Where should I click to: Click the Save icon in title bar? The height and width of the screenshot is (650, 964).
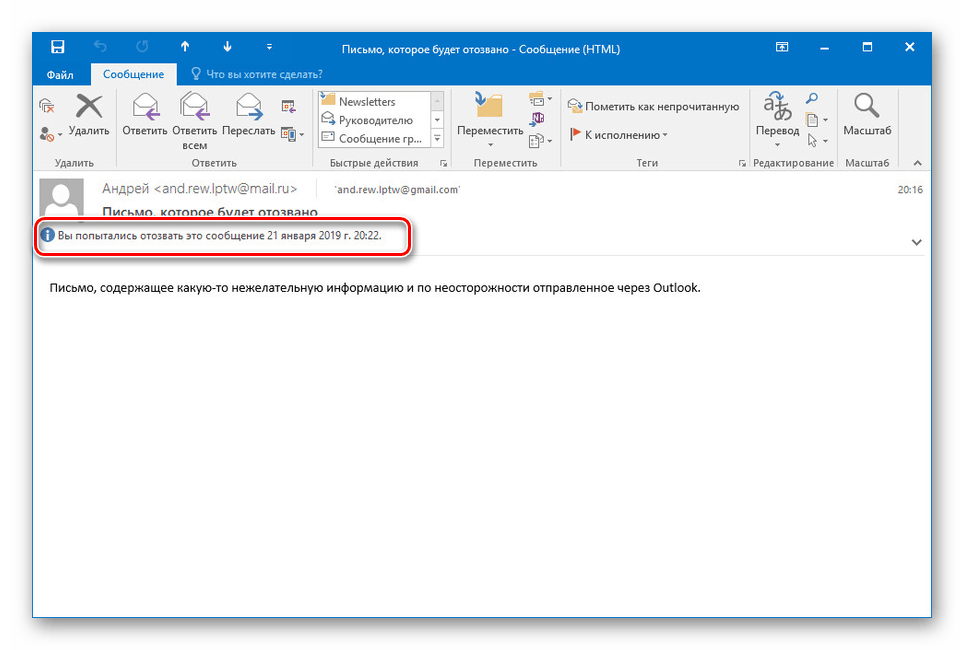(x=57, y=47)
